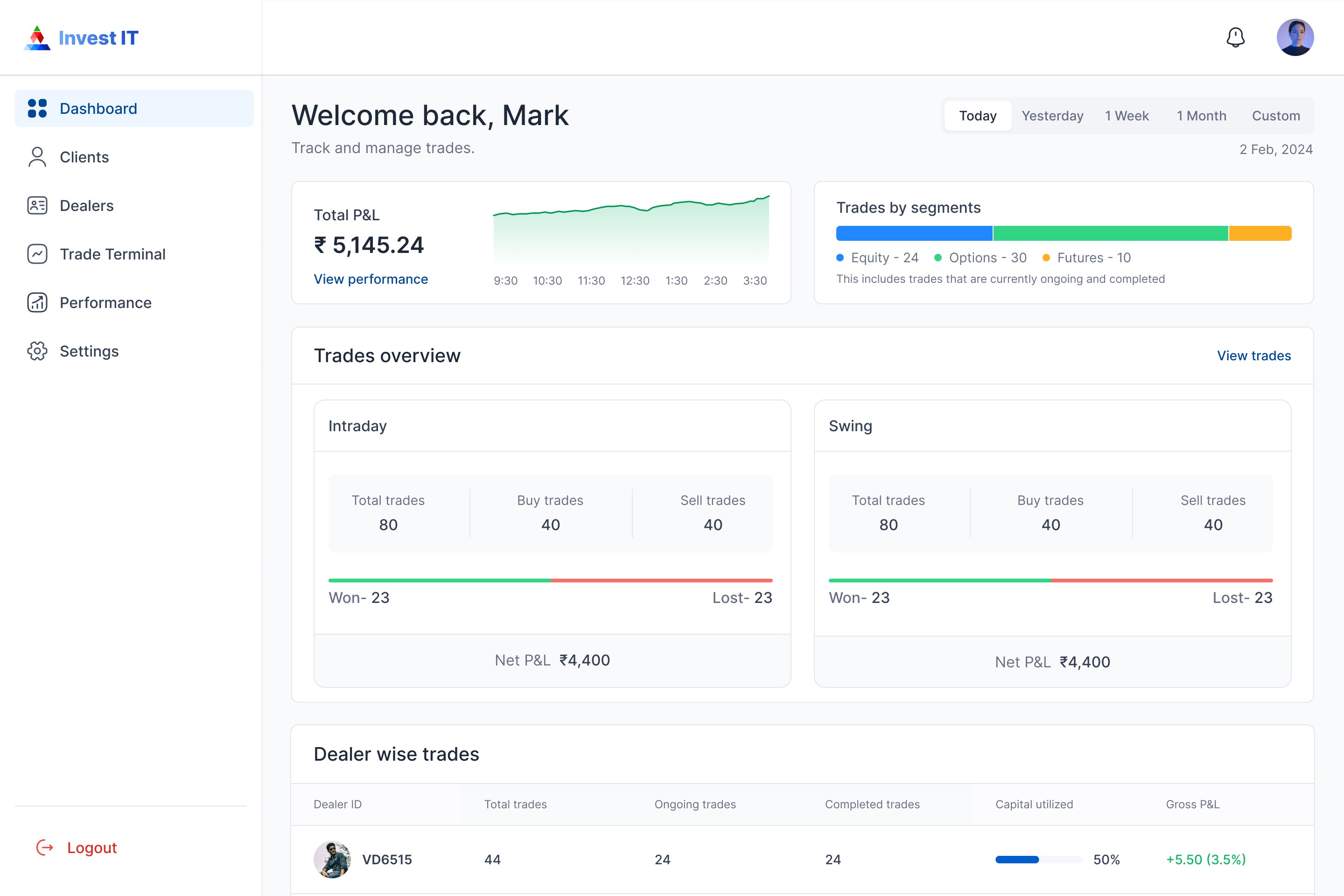Select the Today tab
The width and height of the screenshot is (1344, 896).
[x=977, y=116]
